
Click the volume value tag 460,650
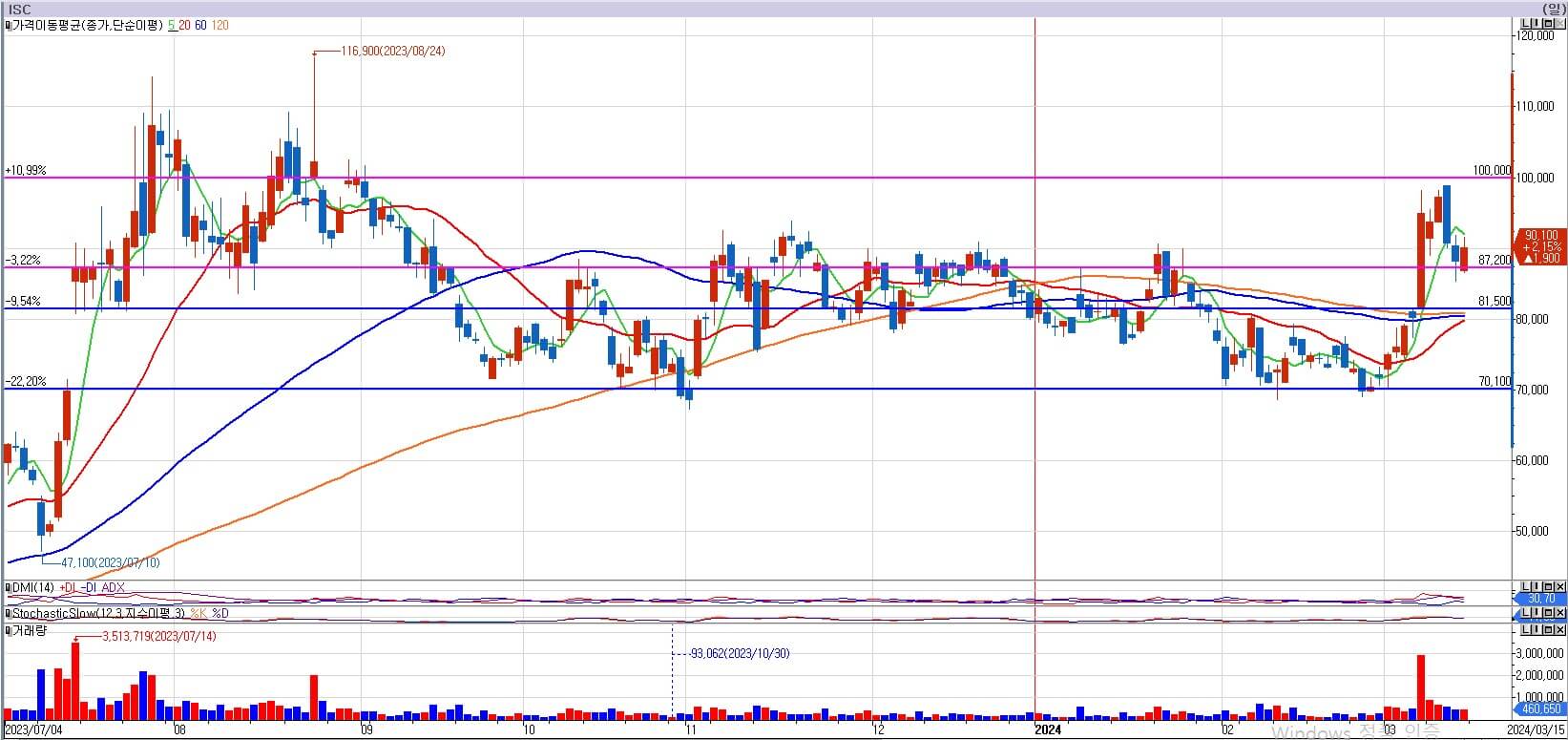pos(1540,709)
